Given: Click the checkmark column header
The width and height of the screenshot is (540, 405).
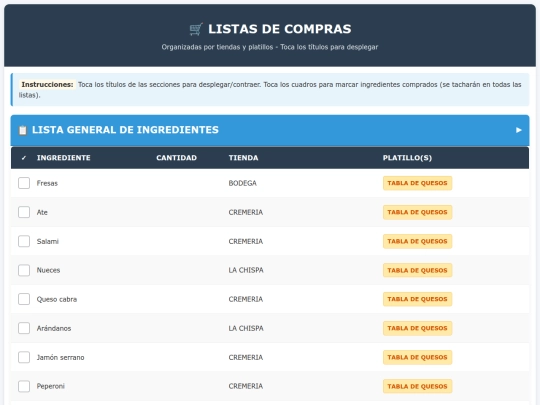Looking at the screenshot, I should tap(24, 158).
